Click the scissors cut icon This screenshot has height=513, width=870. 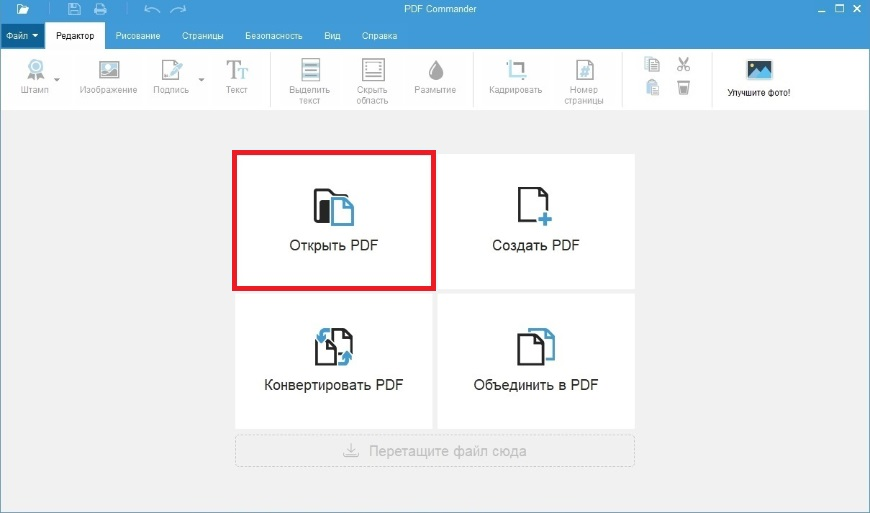684,64
